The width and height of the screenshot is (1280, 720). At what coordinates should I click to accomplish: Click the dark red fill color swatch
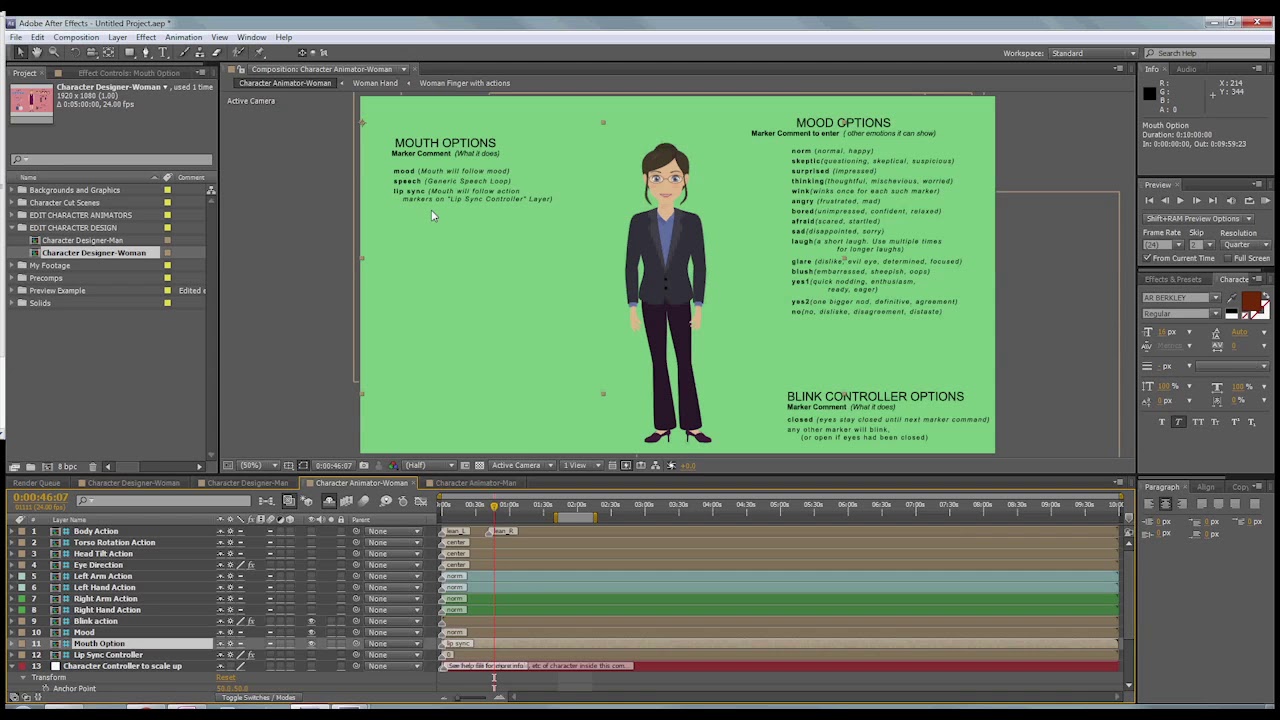coord(1252,303)
